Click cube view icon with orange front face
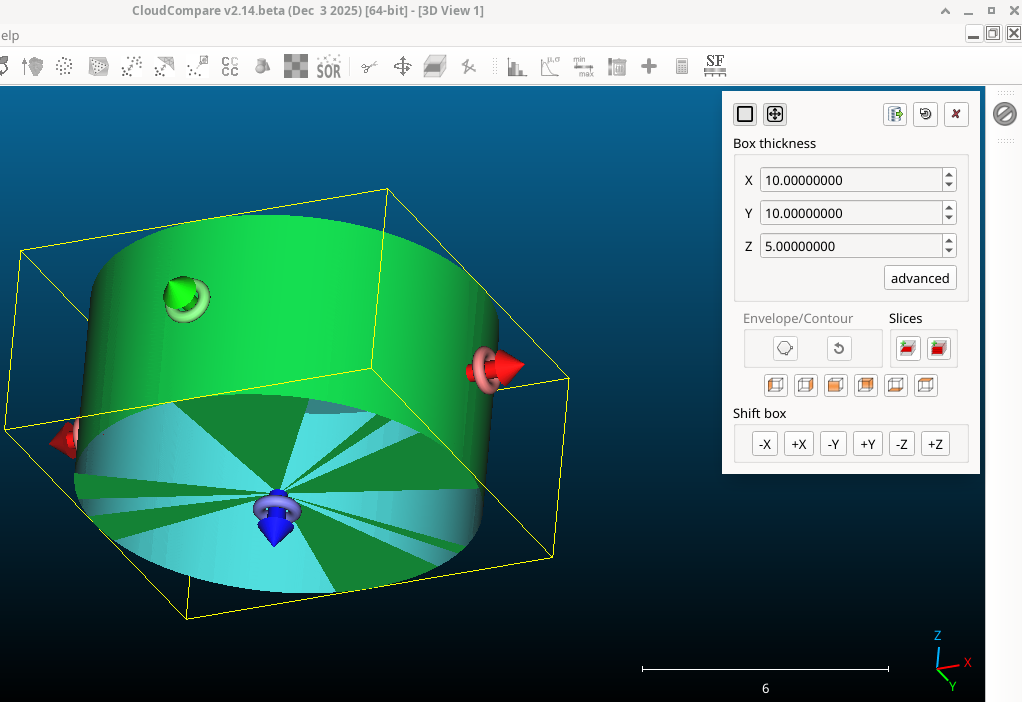Screen dimensions: 1022x702 pyautogui.click(x=836, y=385)
